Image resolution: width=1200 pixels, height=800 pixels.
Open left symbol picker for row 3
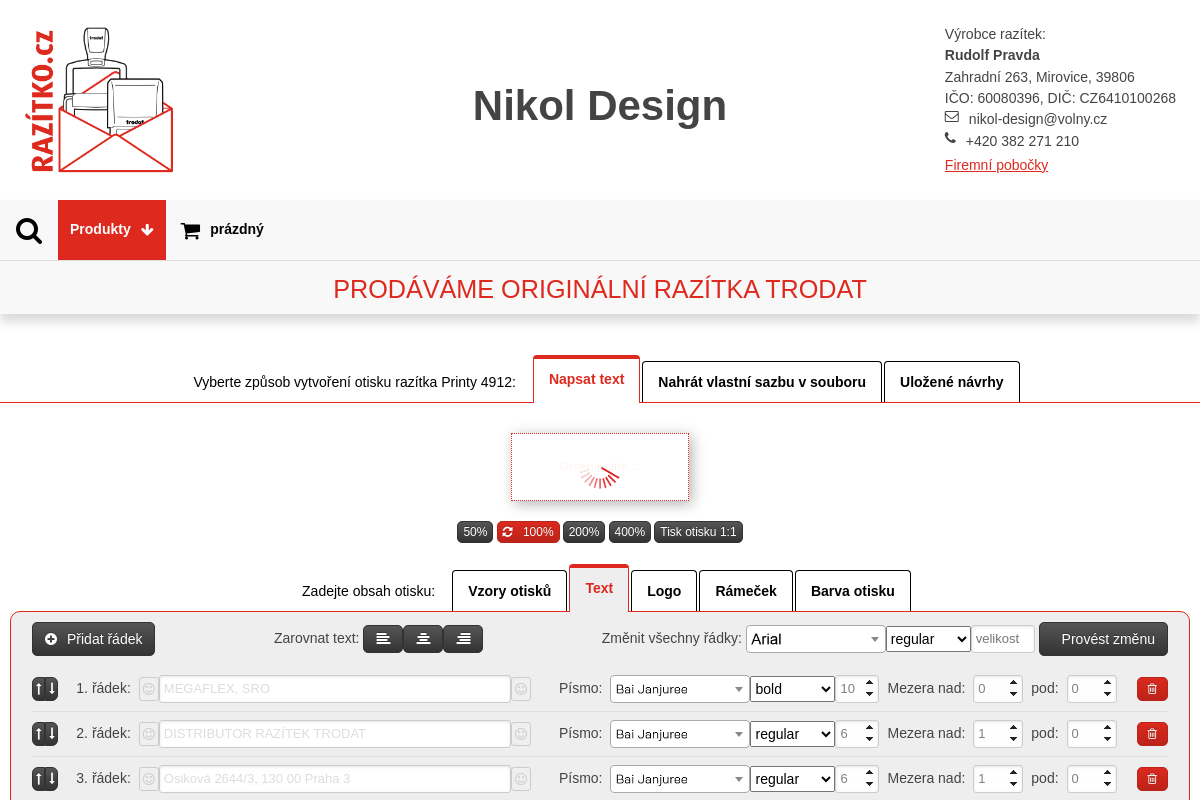point(149,778)
